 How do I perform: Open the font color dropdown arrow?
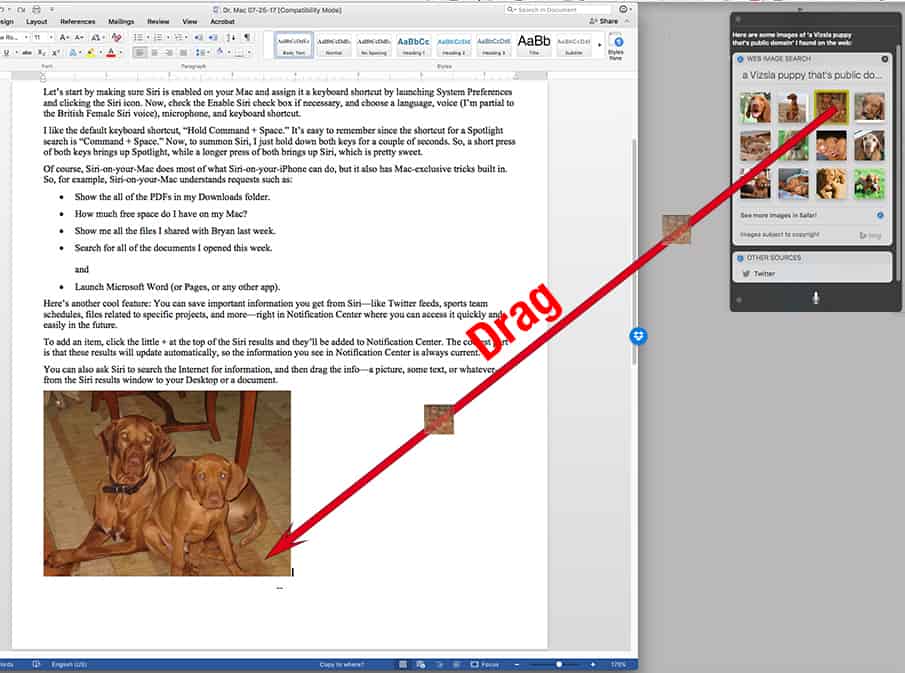(120, 53)
